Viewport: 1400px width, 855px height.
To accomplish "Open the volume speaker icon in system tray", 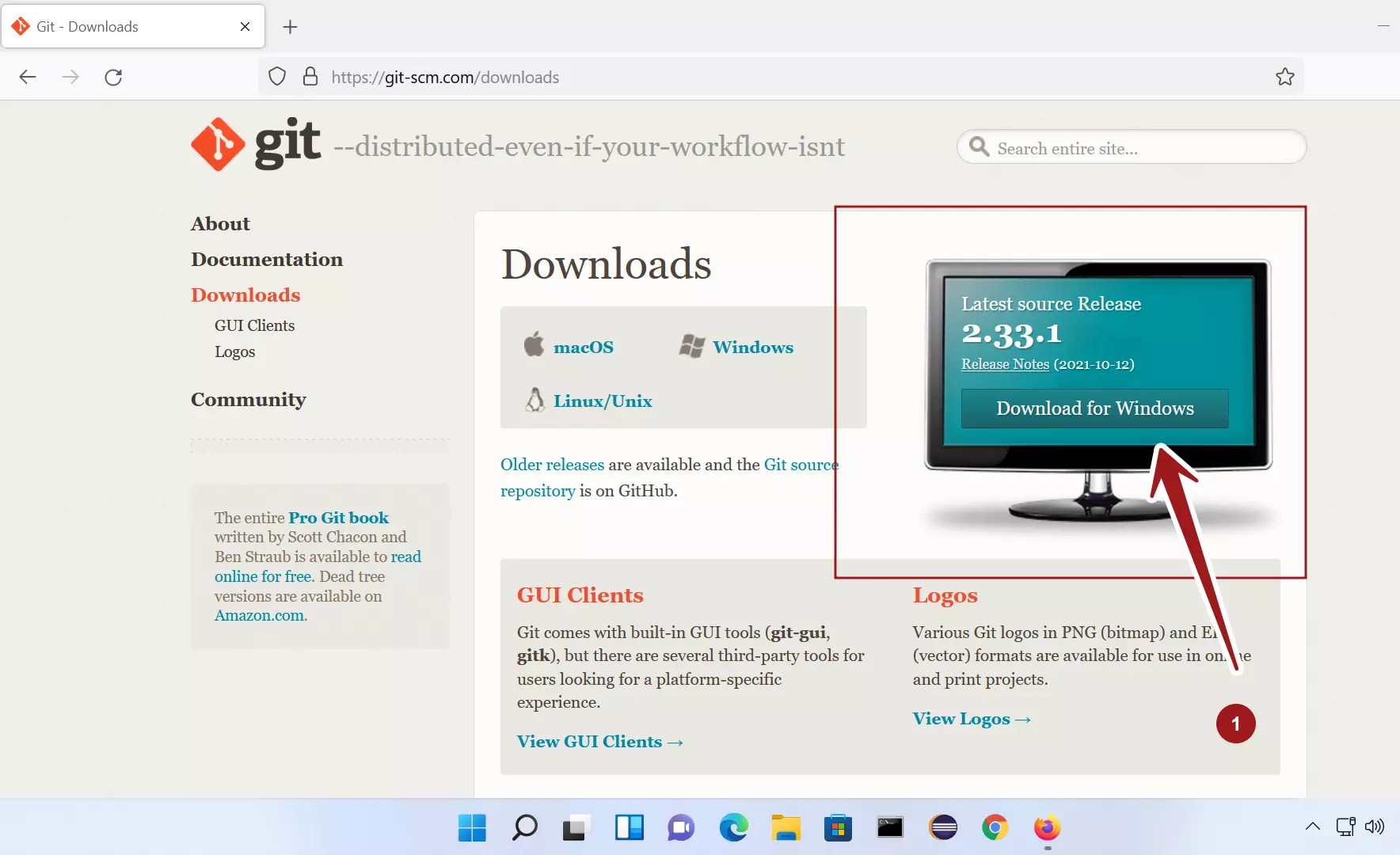I will (x=1375, y=828).
